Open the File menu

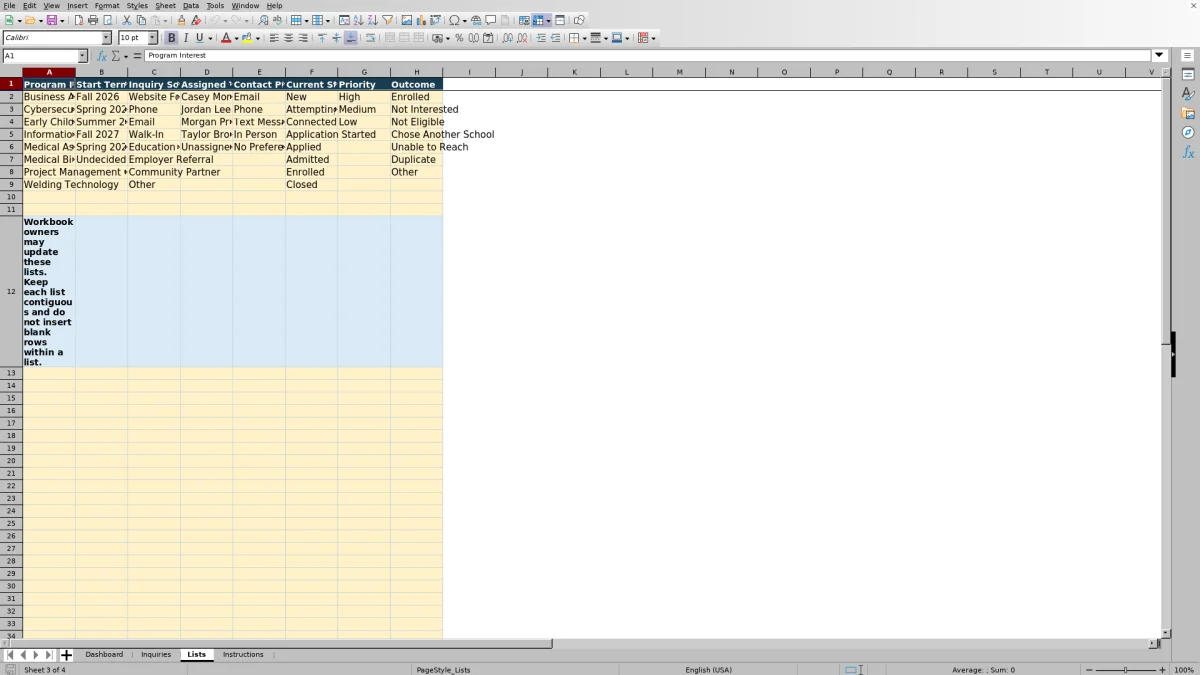pos(9,5)
